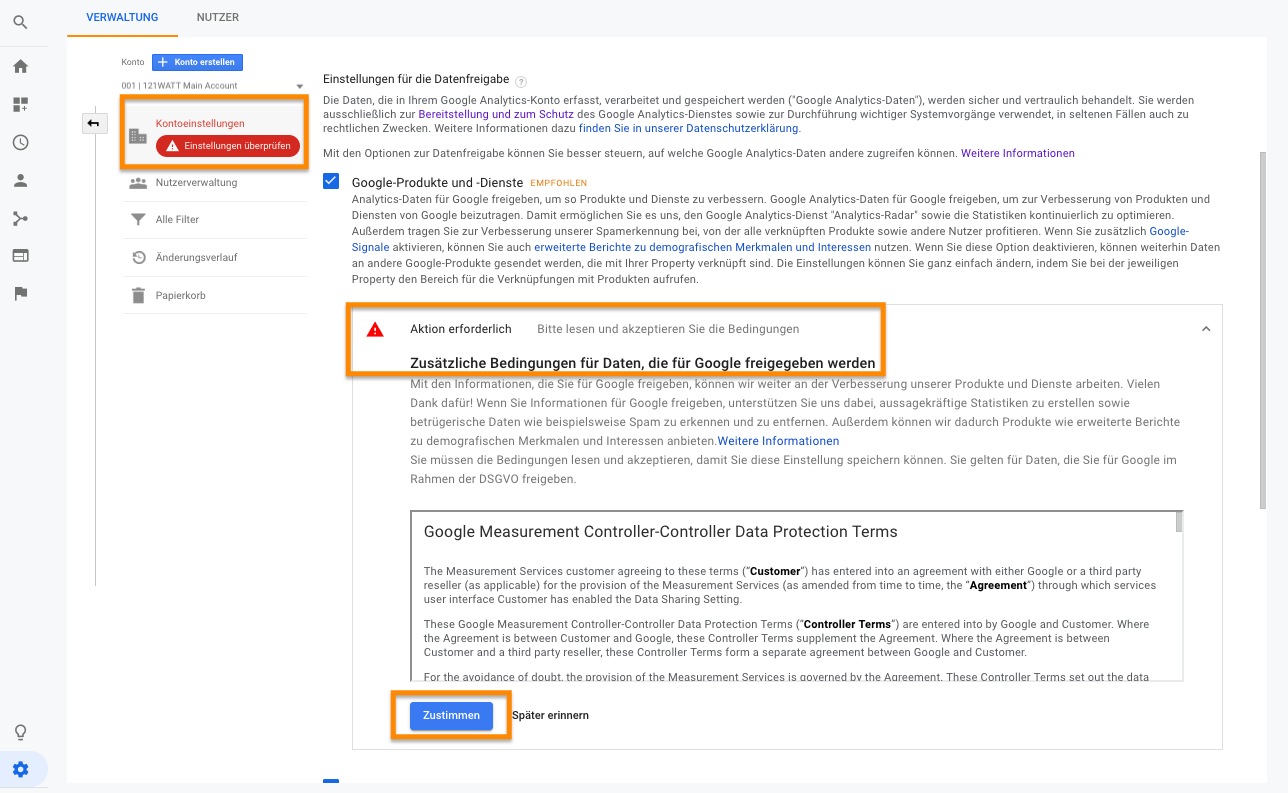The width and height of the screenshot is (1288, 793).
Task: Go to Home via house icon
Action: click(x=20, y=67)
